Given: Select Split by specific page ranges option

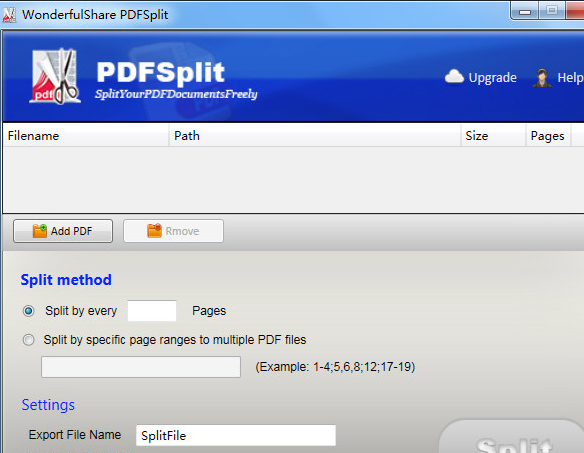Looking at the screenshot, I should pyautogui.click(x=28, y=340).
